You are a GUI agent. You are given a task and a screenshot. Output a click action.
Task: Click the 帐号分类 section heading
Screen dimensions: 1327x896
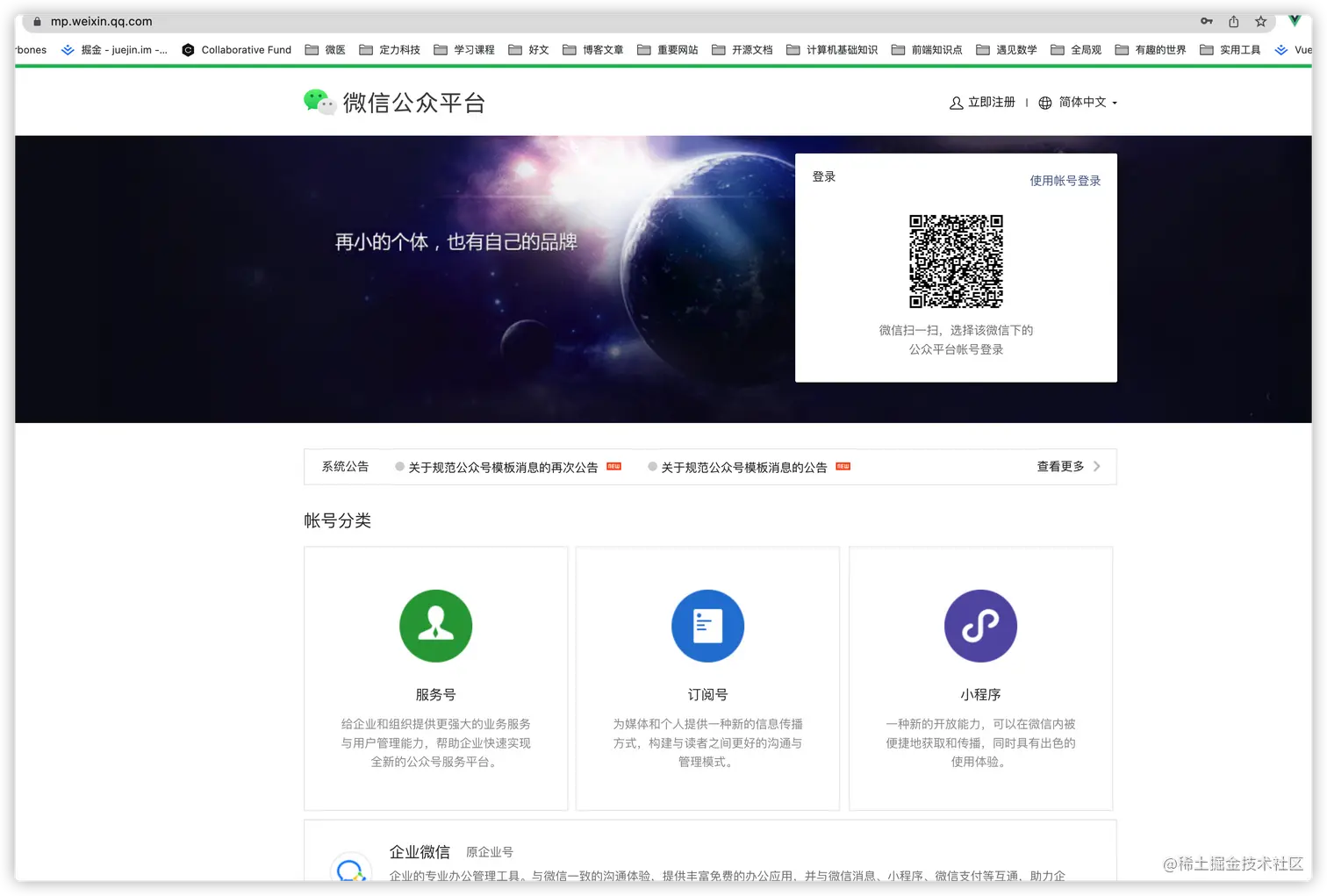(337, 520)
